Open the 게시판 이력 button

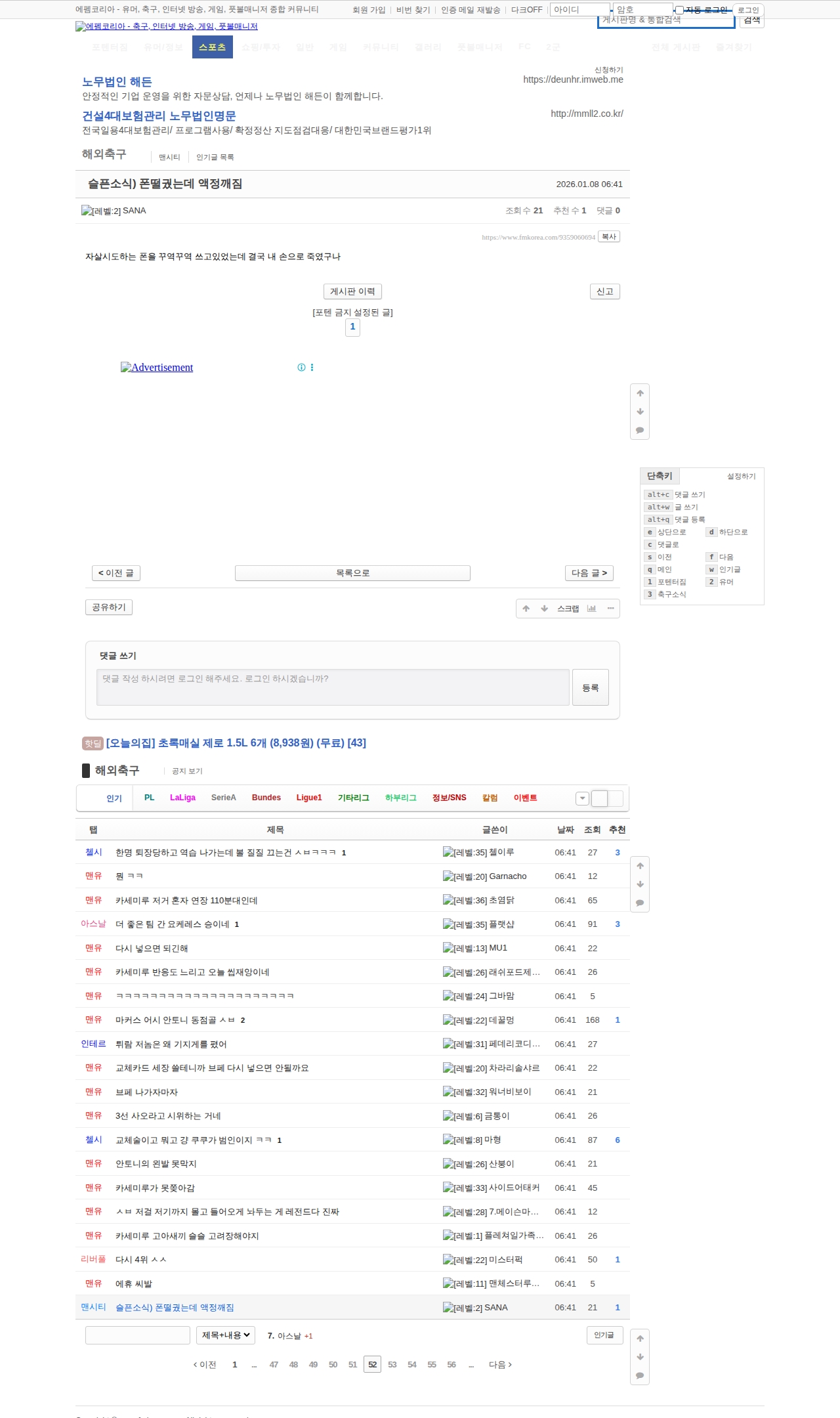pos(352,291)
